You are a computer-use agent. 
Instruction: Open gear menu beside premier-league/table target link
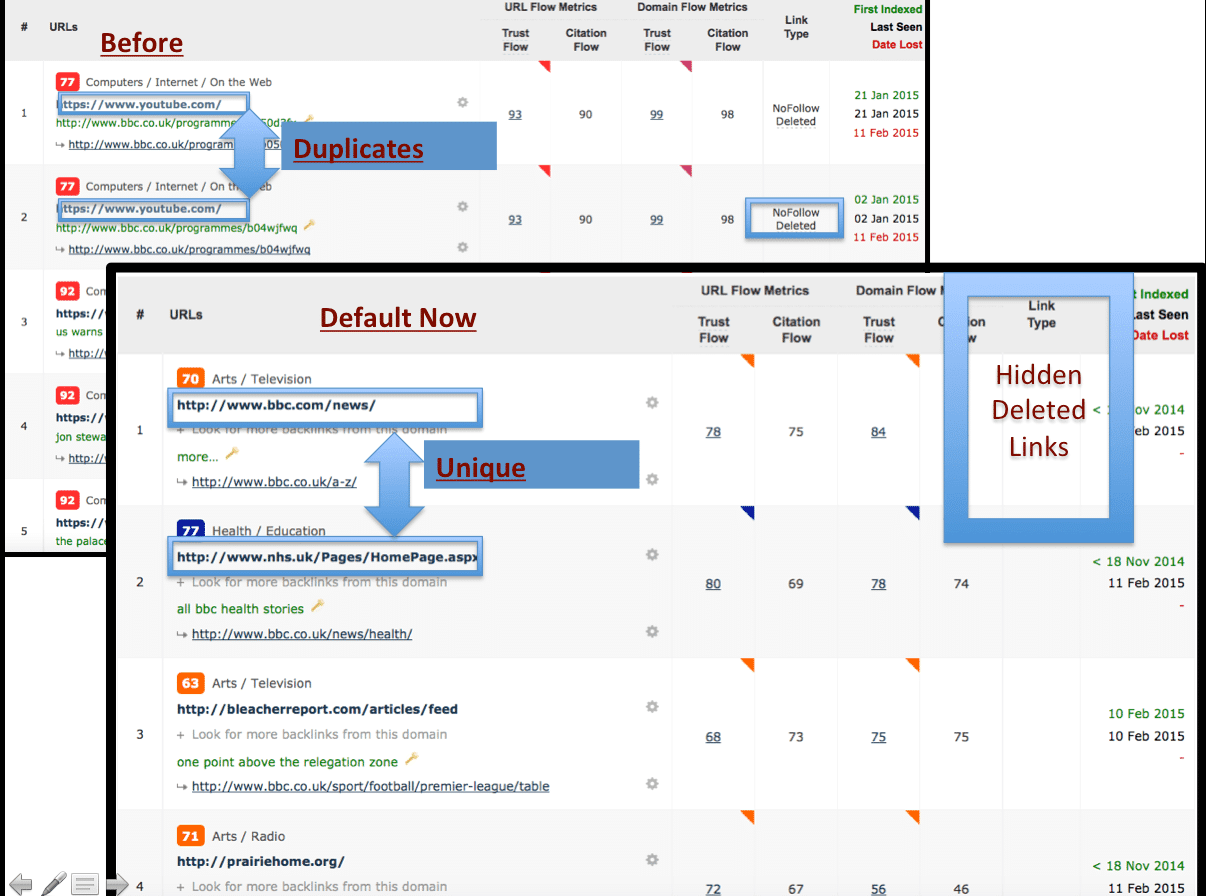click(x=652, y=784)
